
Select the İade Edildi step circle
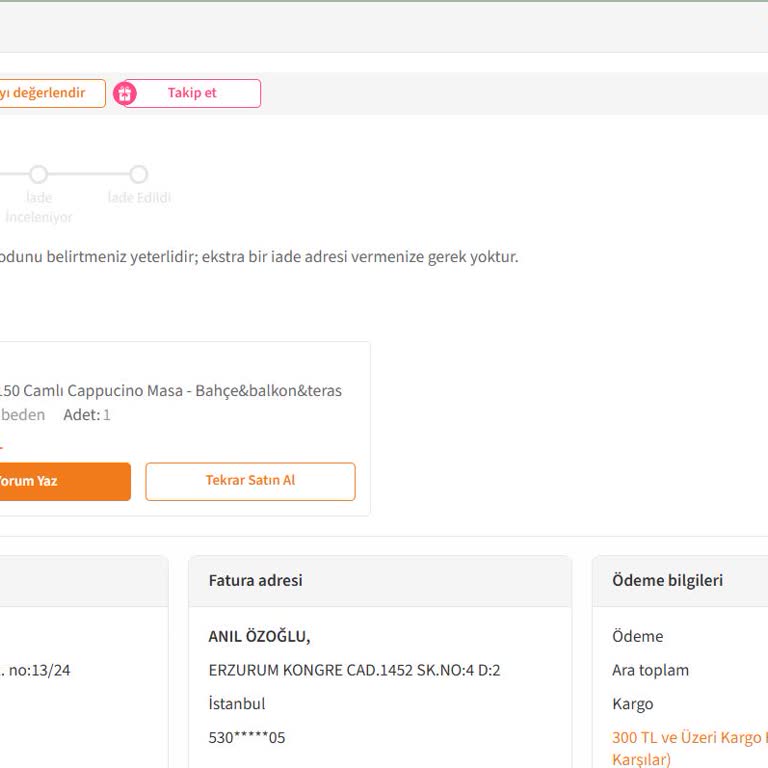coord(139,175)
